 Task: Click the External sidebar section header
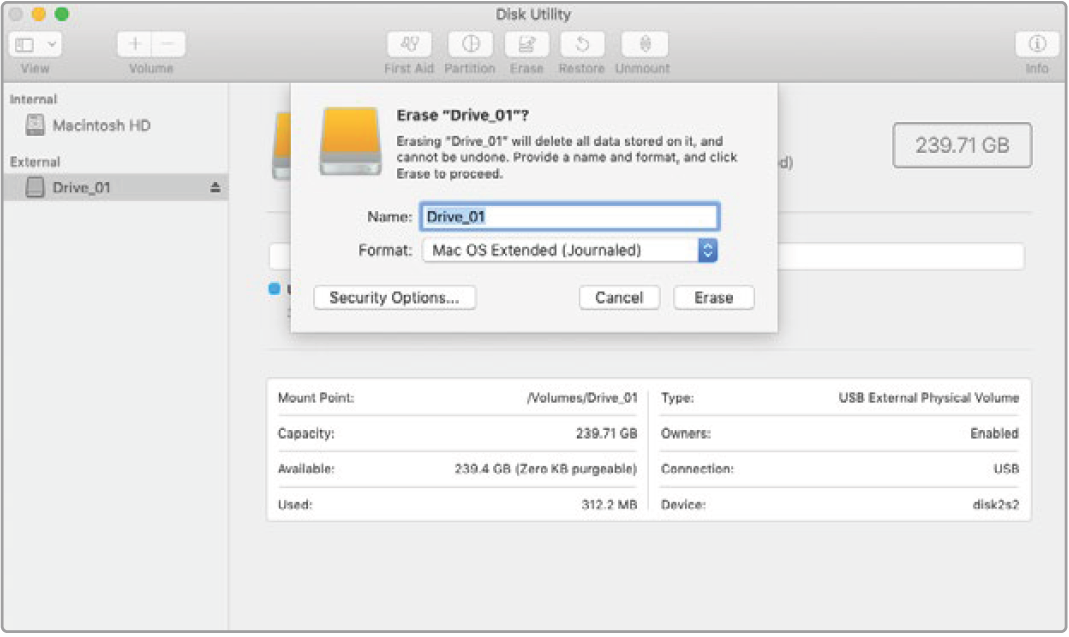(x=35, y=162)
